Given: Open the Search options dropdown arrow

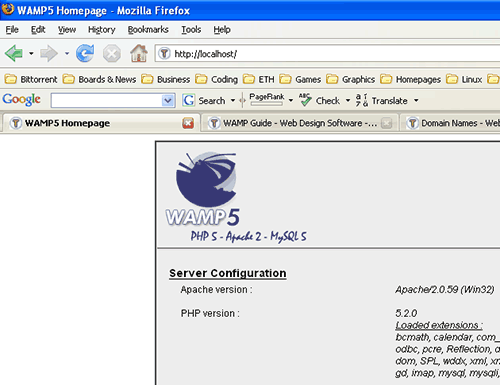Looking at the screenshot, I should click(233, 100).
